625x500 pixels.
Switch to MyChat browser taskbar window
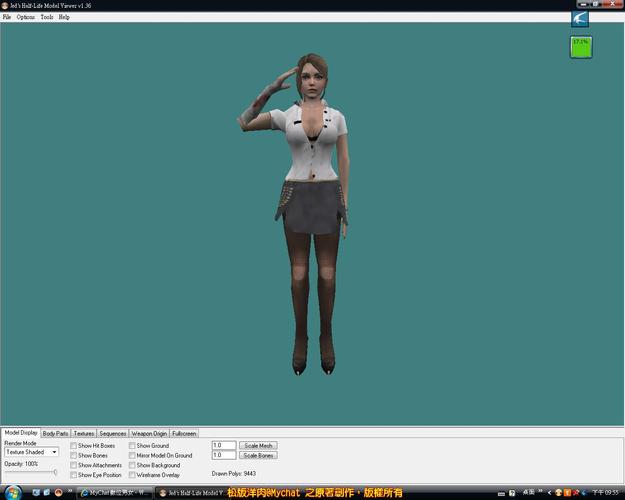[x=115, y=493]
